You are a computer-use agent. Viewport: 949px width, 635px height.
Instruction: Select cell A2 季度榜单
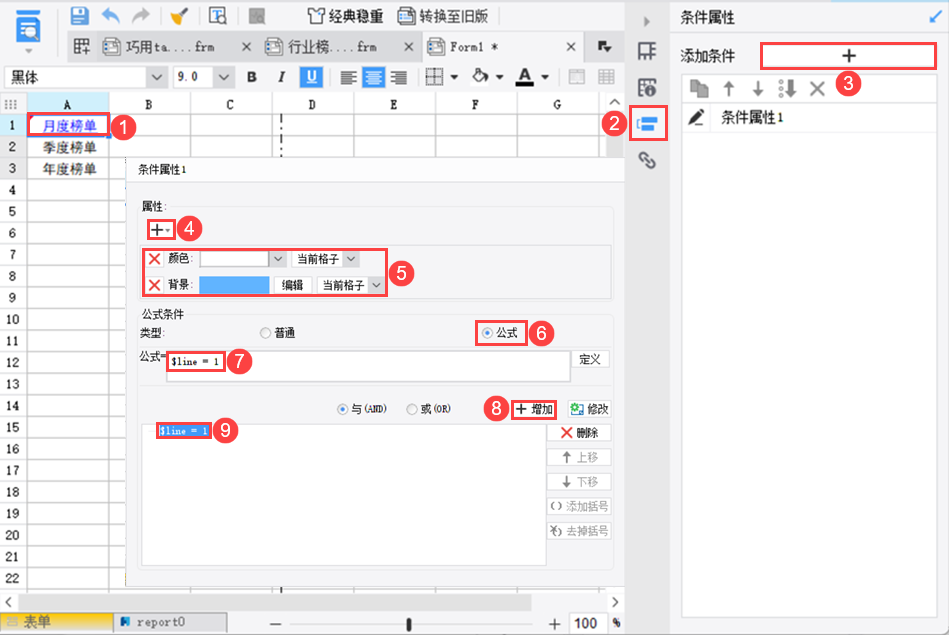[68, 147]
